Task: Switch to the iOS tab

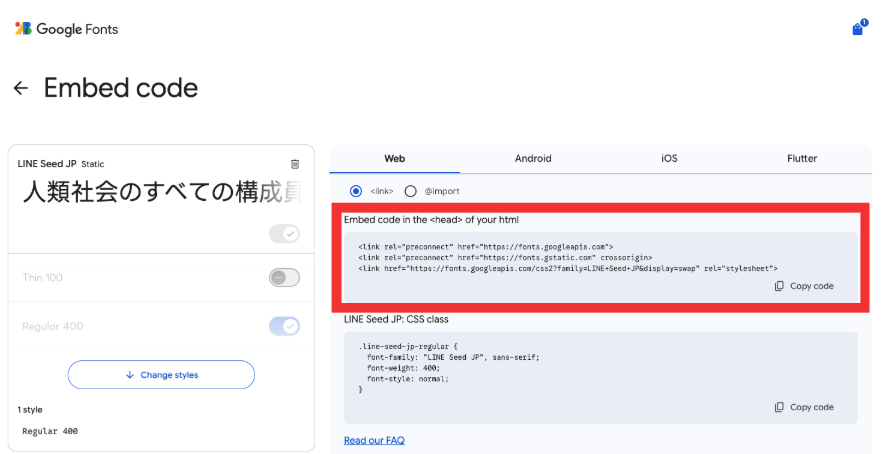Action: tap(669, 158)
